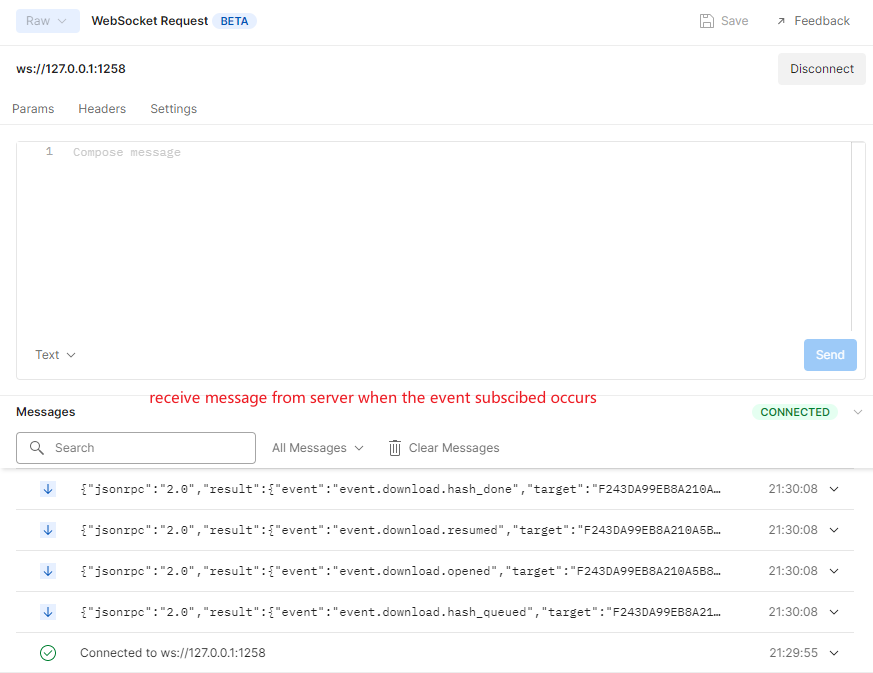Screen dimensions: 873x673
Task: Click the Send message button
Action: pos(830,355)
